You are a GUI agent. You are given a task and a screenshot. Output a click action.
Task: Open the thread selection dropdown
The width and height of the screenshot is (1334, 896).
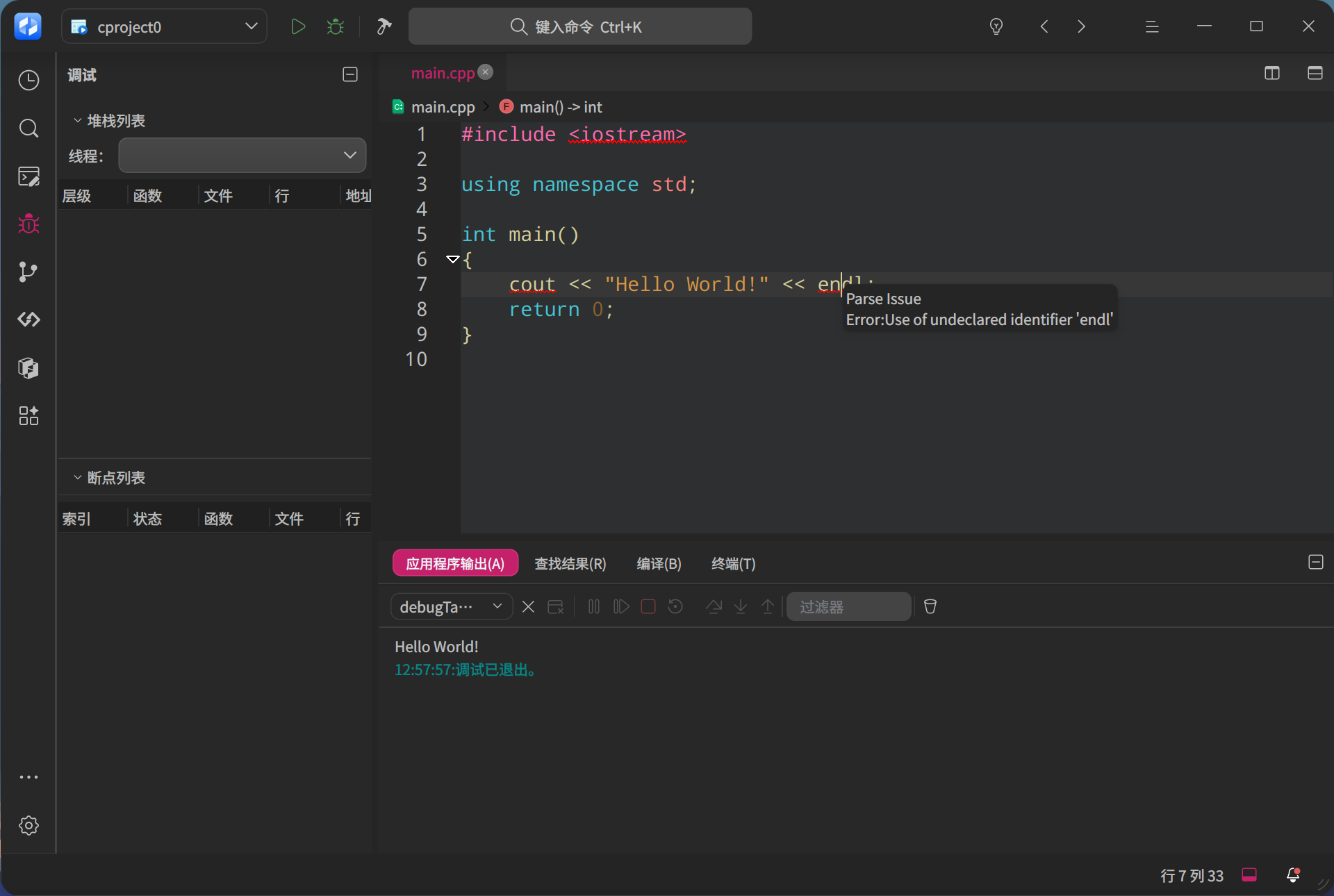tap(242, 155)
